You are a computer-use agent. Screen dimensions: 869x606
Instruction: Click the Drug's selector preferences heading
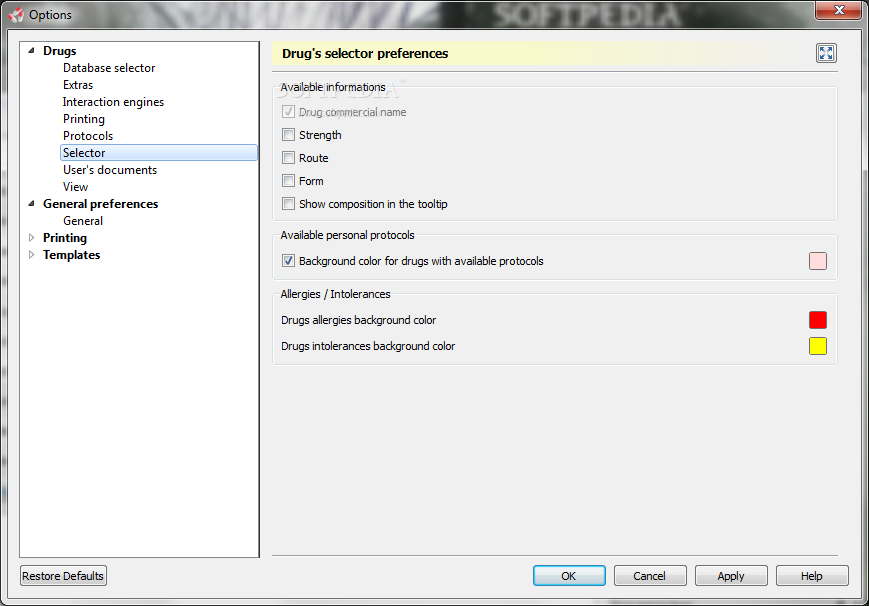(x=365, y=54)
